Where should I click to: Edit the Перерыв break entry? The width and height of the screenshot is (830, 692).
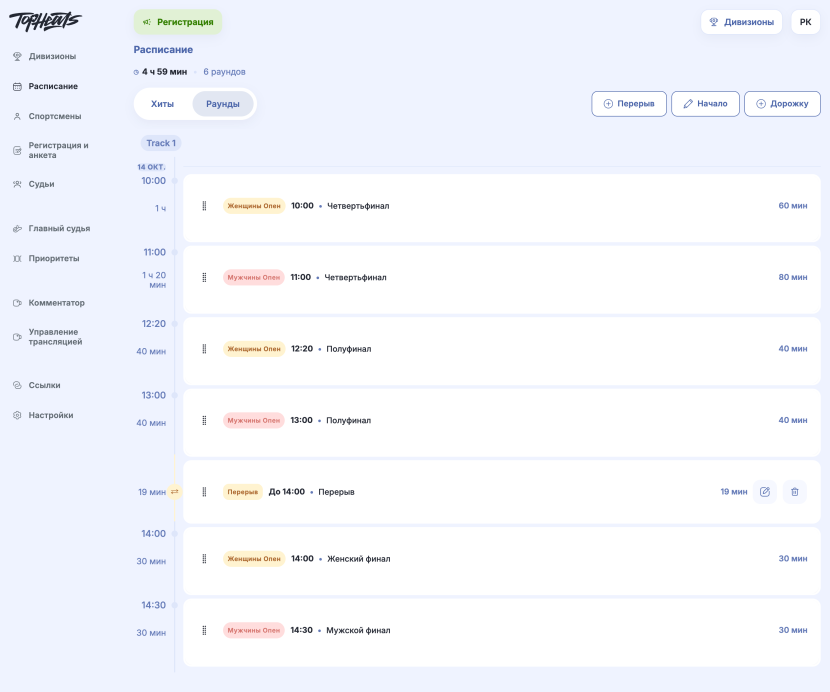[765, 492]
